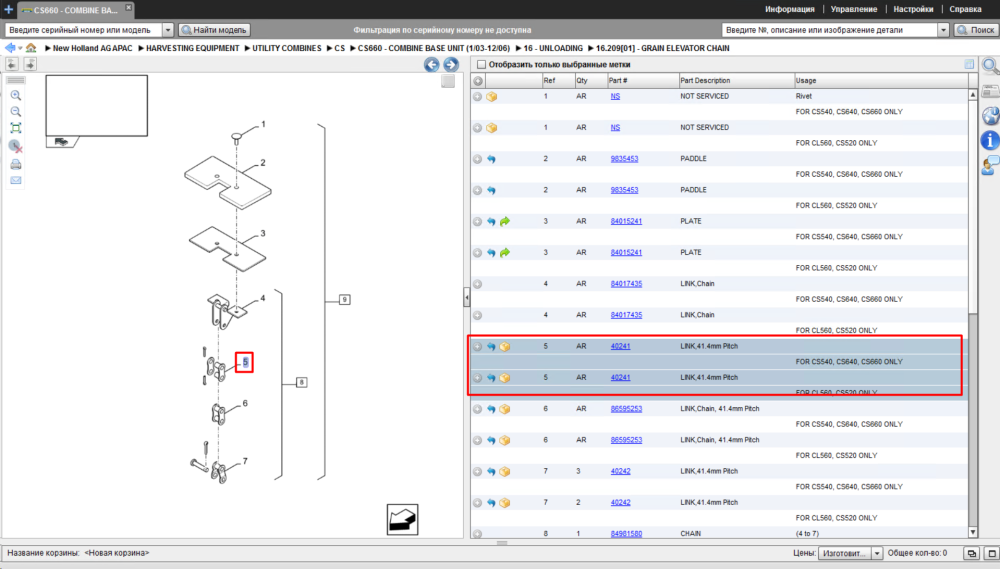Go to UTILITY COMBINES breadcrumb
The width and height of the screenshot is (1000, 569).
click(x=286, y=48)
